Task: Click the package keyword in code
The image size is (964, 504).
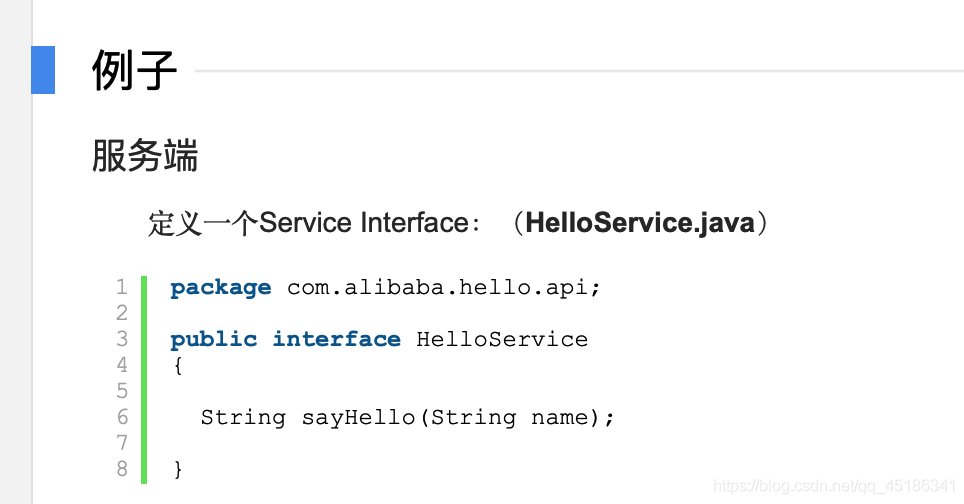Action: point(221,288)
